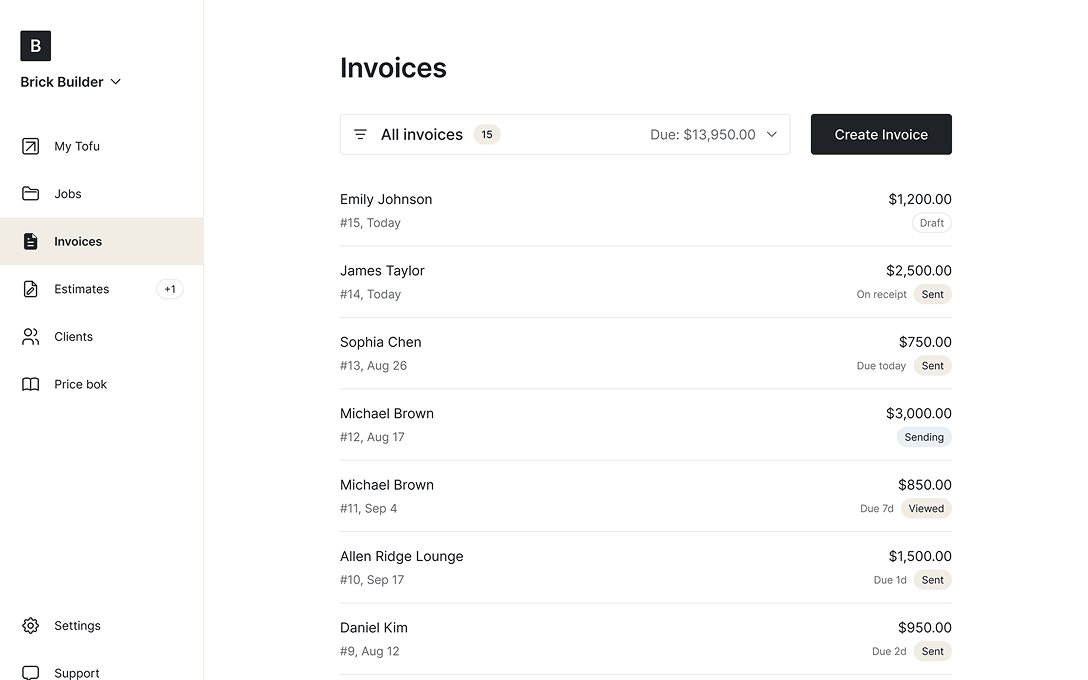Screen dimensions: 1088x680
Task: Click the Create Invoice button
Action: 881,135
